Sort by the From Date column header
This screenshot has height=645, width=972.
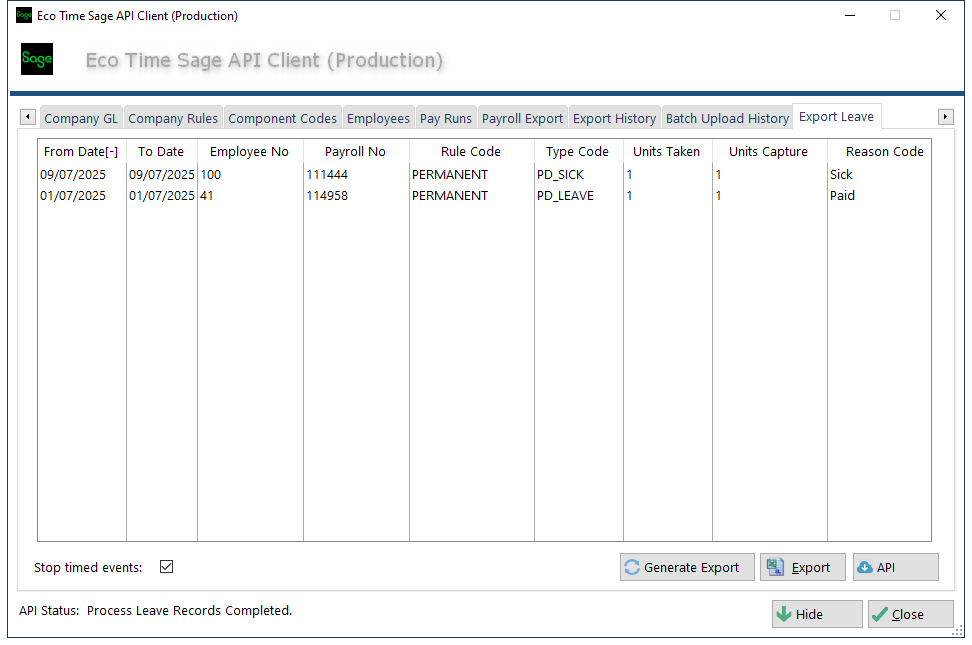[x=81, y=152]
